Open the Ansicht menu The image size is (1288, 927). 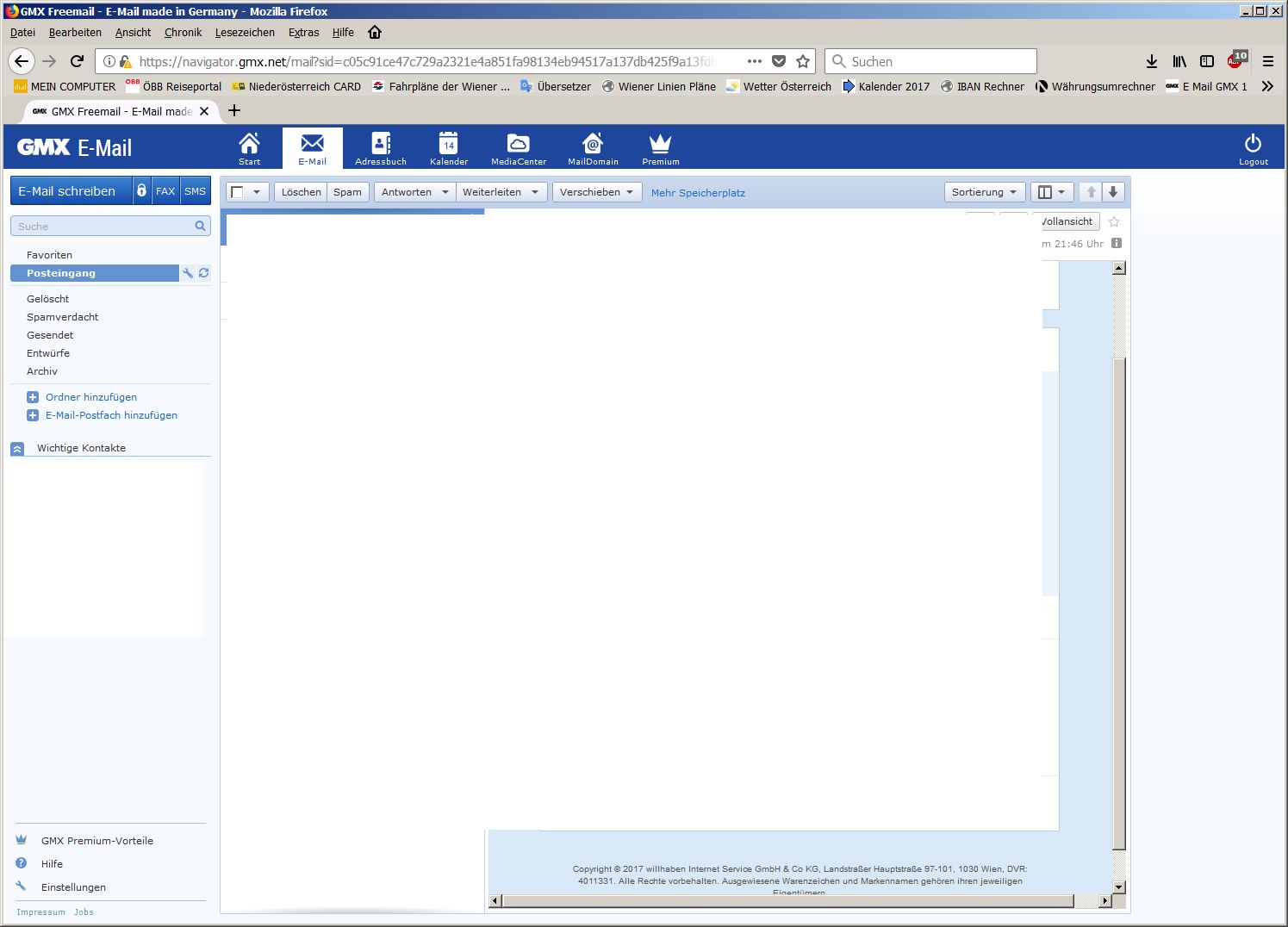[133, 32]
